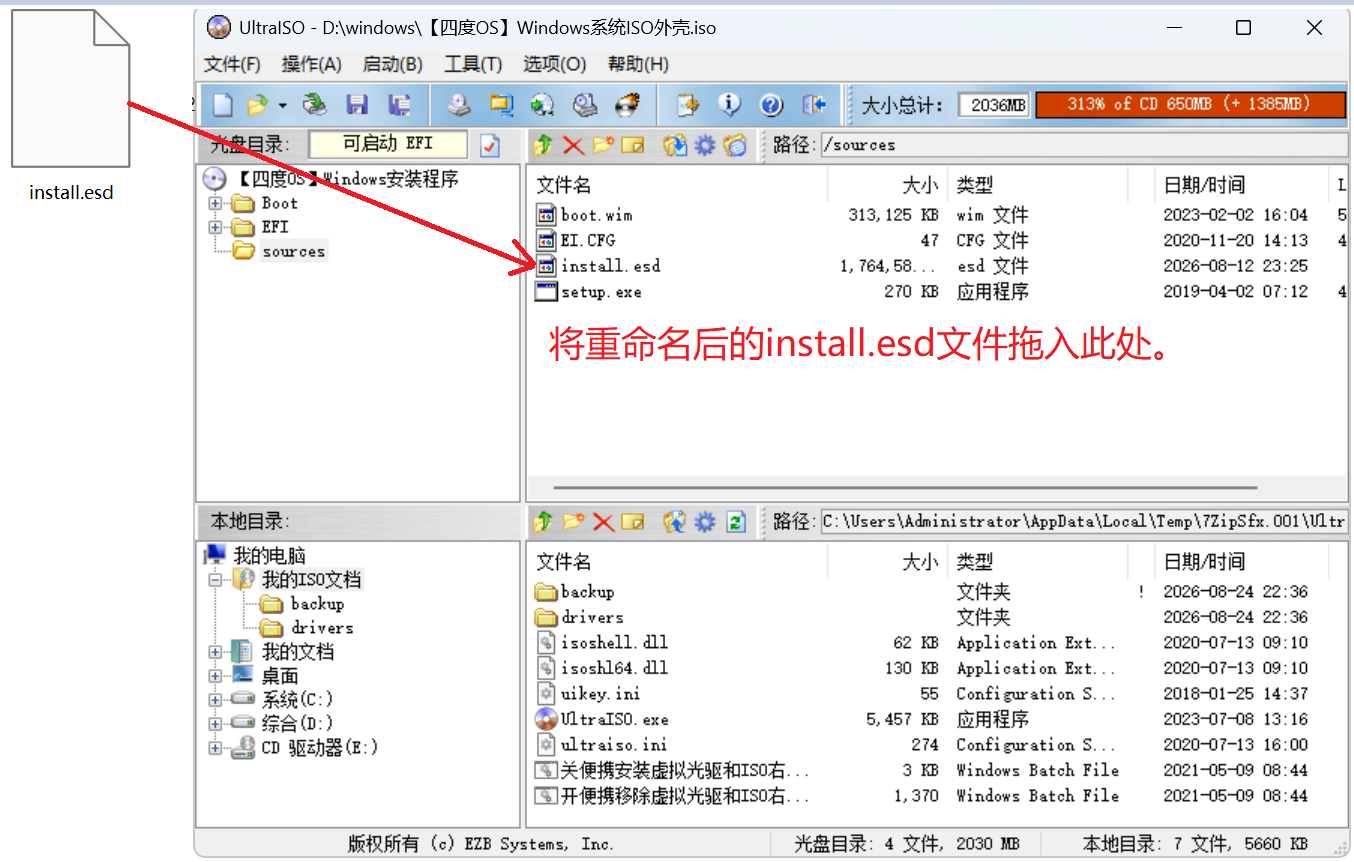Go up a level in the local directory pane

[543, 521]
